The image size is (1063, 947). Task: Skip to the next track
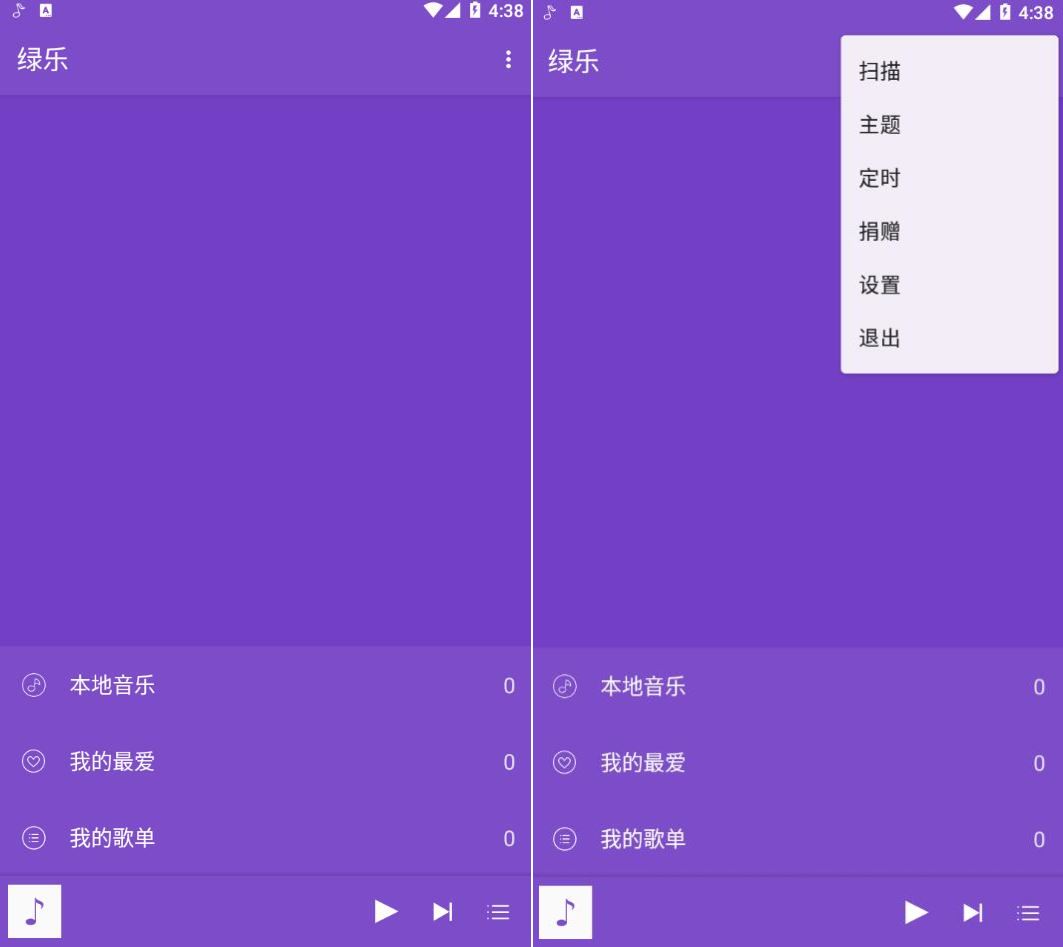[442, 911]
